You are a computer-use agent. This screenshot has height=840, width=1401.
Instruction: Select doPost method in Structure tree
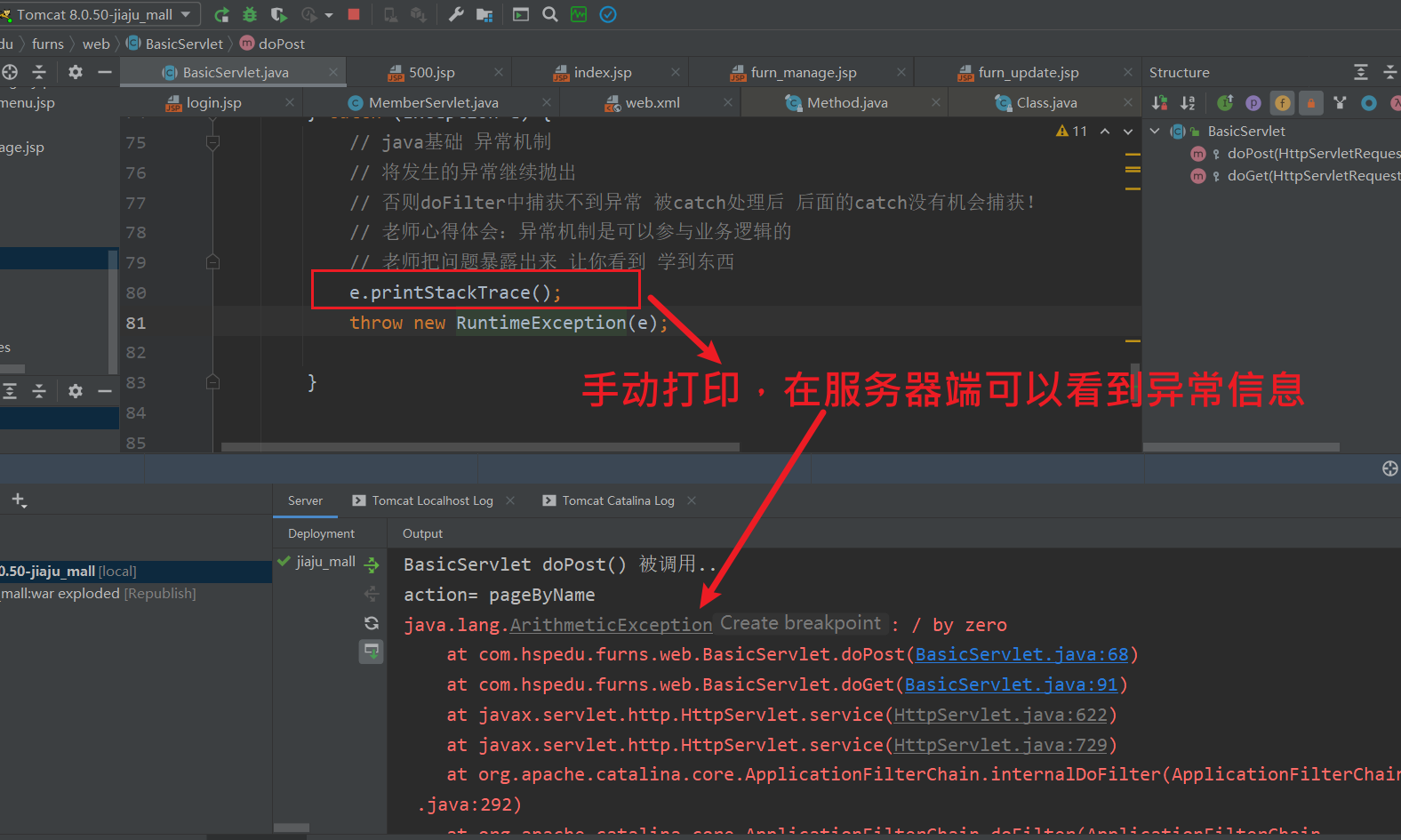(x=1295, y=153)
